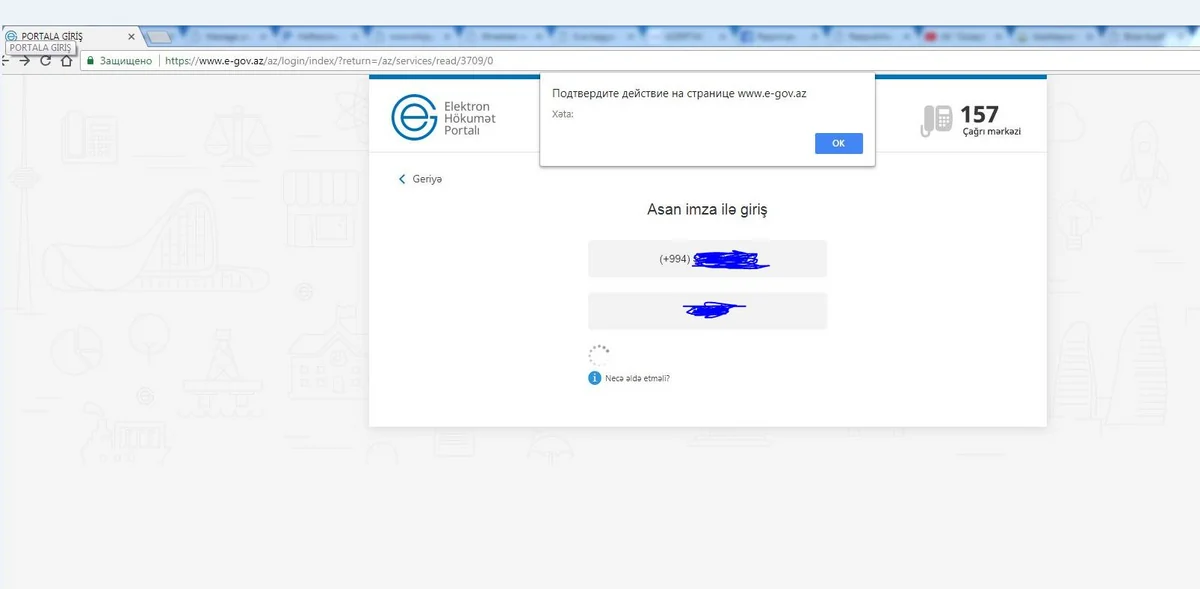Viewport: 1200px width, 589px height.
Task: Click the "Asan imza ilə giriş" heading
Action: point(707,211)
